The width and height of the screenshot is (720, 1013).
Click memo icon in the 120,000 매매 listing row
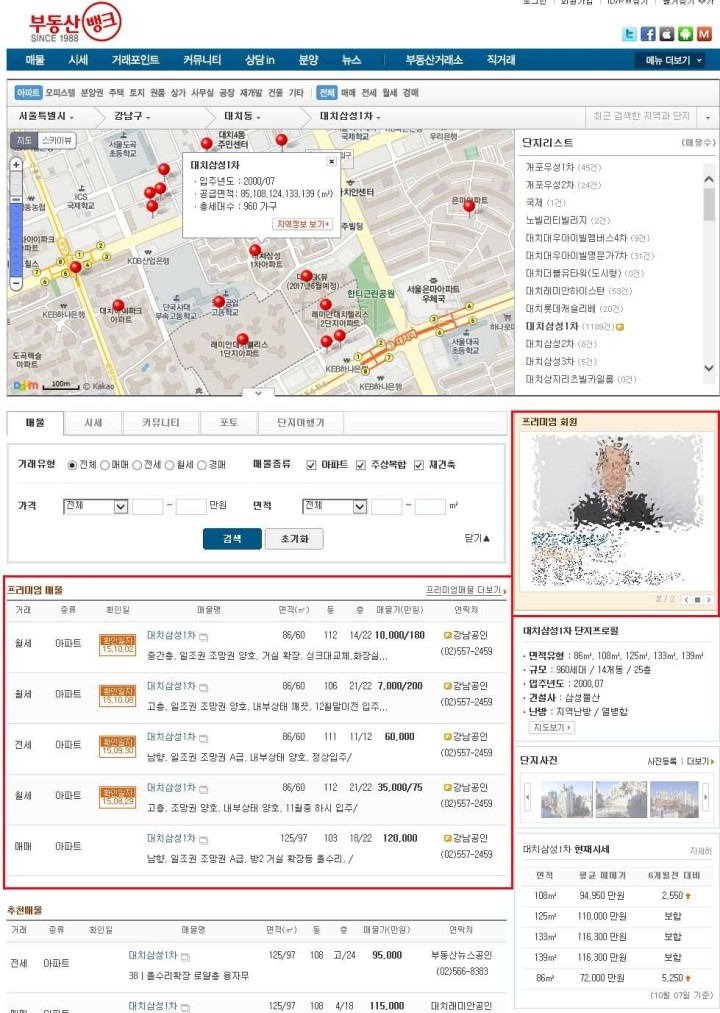pos(204,840)
